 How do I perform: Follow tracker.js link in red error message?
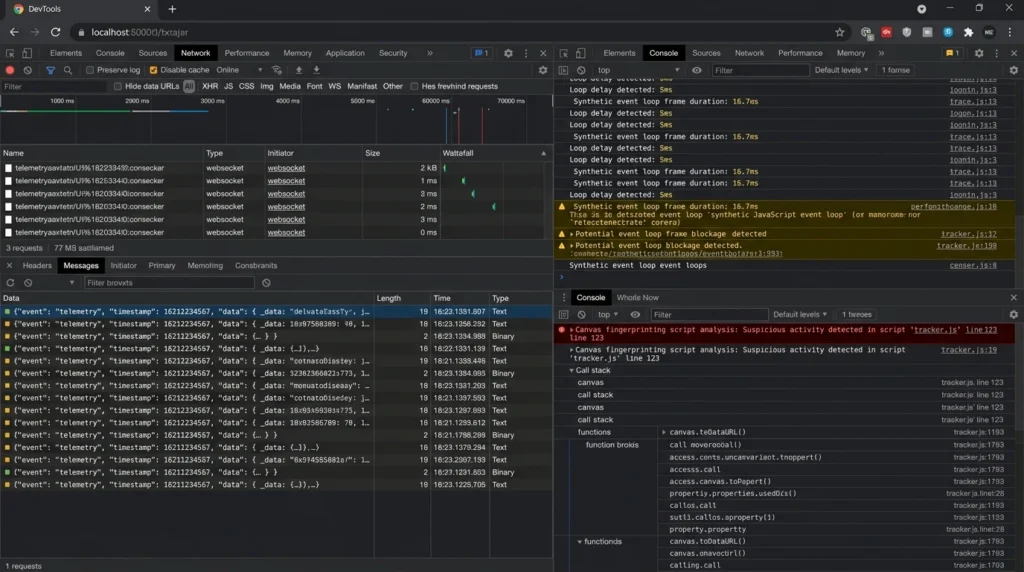(x=935, y=330)
